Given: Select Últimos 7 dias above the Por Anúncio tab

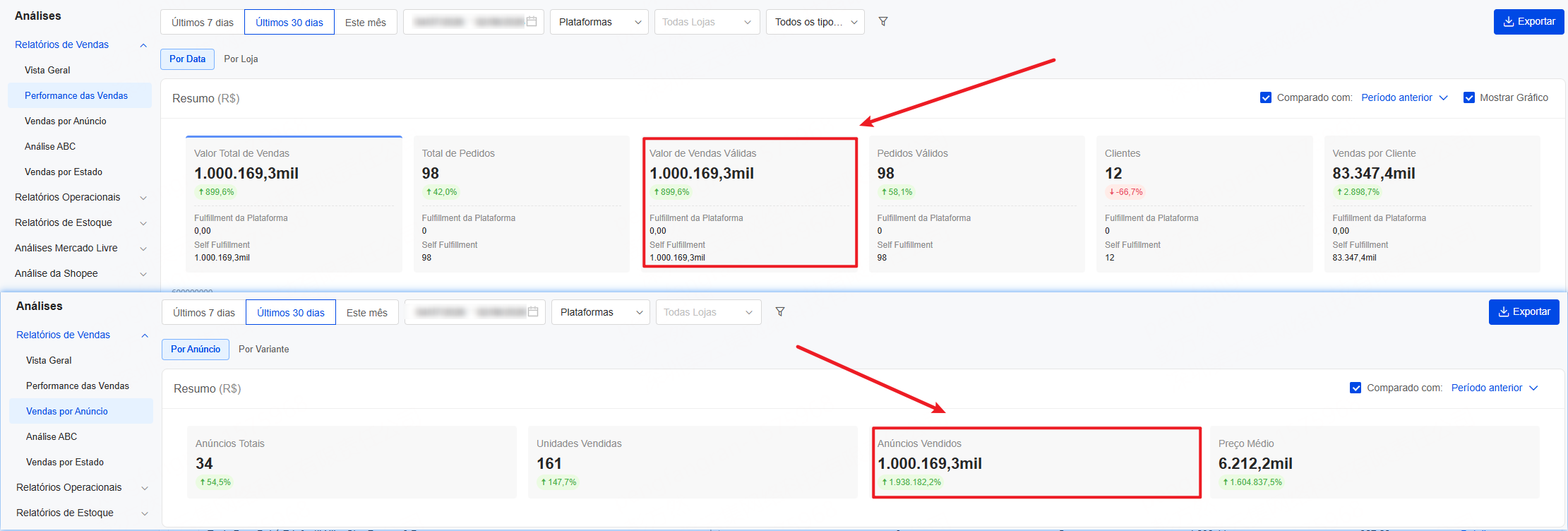Looking at the screenshot, I should click(x=204, y=312).
